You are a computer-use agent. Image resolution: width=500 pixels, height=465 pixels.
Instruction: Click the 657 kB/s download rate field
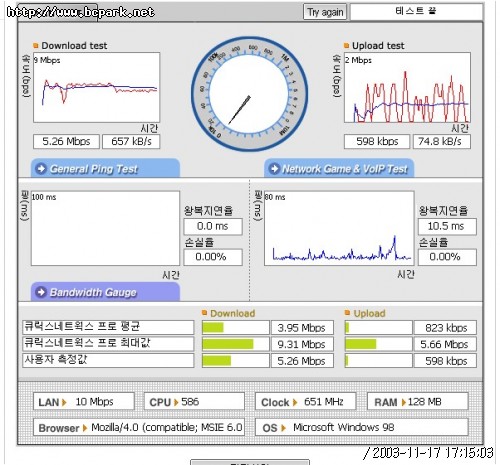point(131,141)
